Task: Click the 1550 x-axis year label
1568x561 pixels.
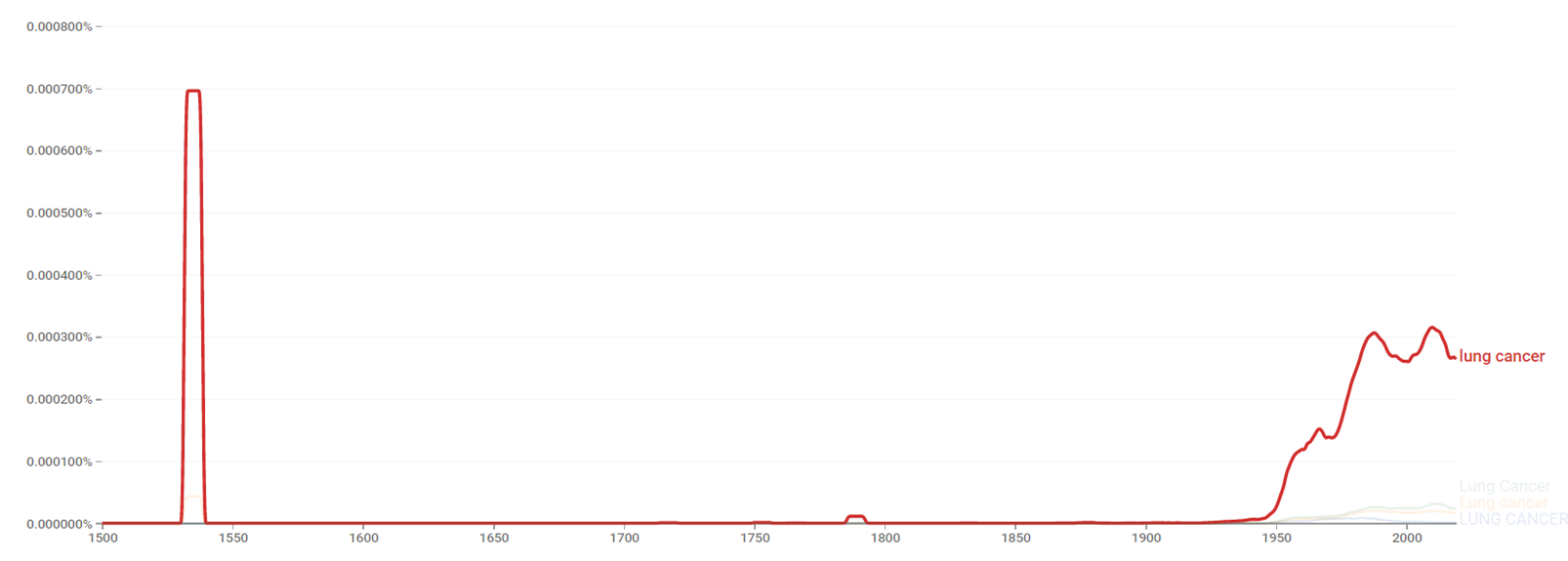Action: (x=233, y=538)
